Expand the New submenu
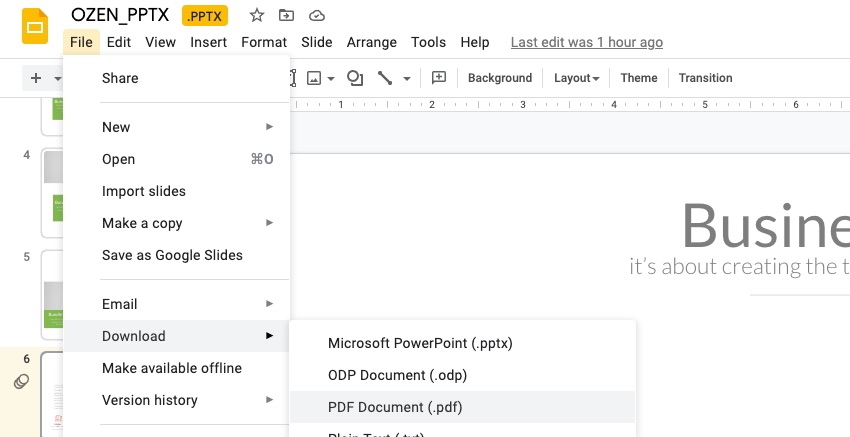 point(177,127)
